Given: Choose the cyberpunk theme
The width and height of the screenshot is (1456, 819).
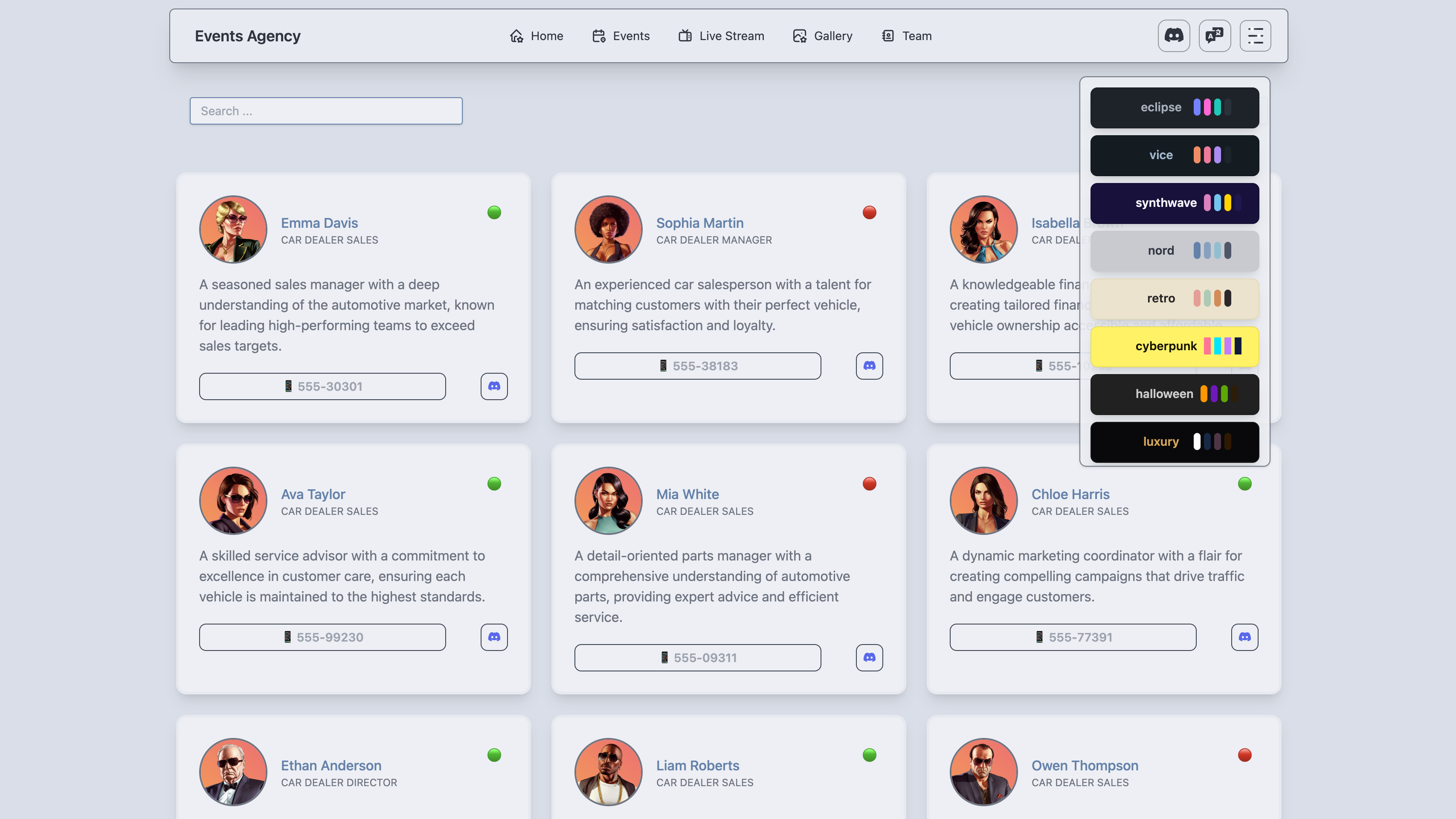Looking at the screenshot, I should coord(1175,346).
